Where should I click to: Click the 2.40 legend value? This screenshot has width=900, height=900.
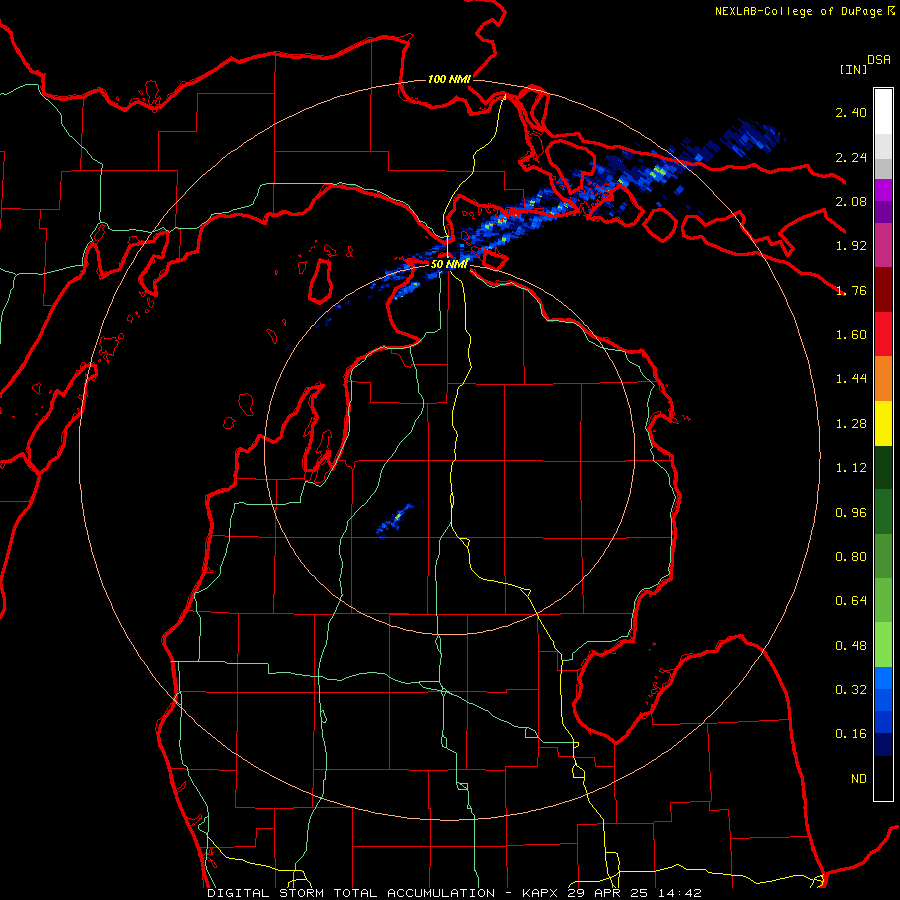click(851, 112)
